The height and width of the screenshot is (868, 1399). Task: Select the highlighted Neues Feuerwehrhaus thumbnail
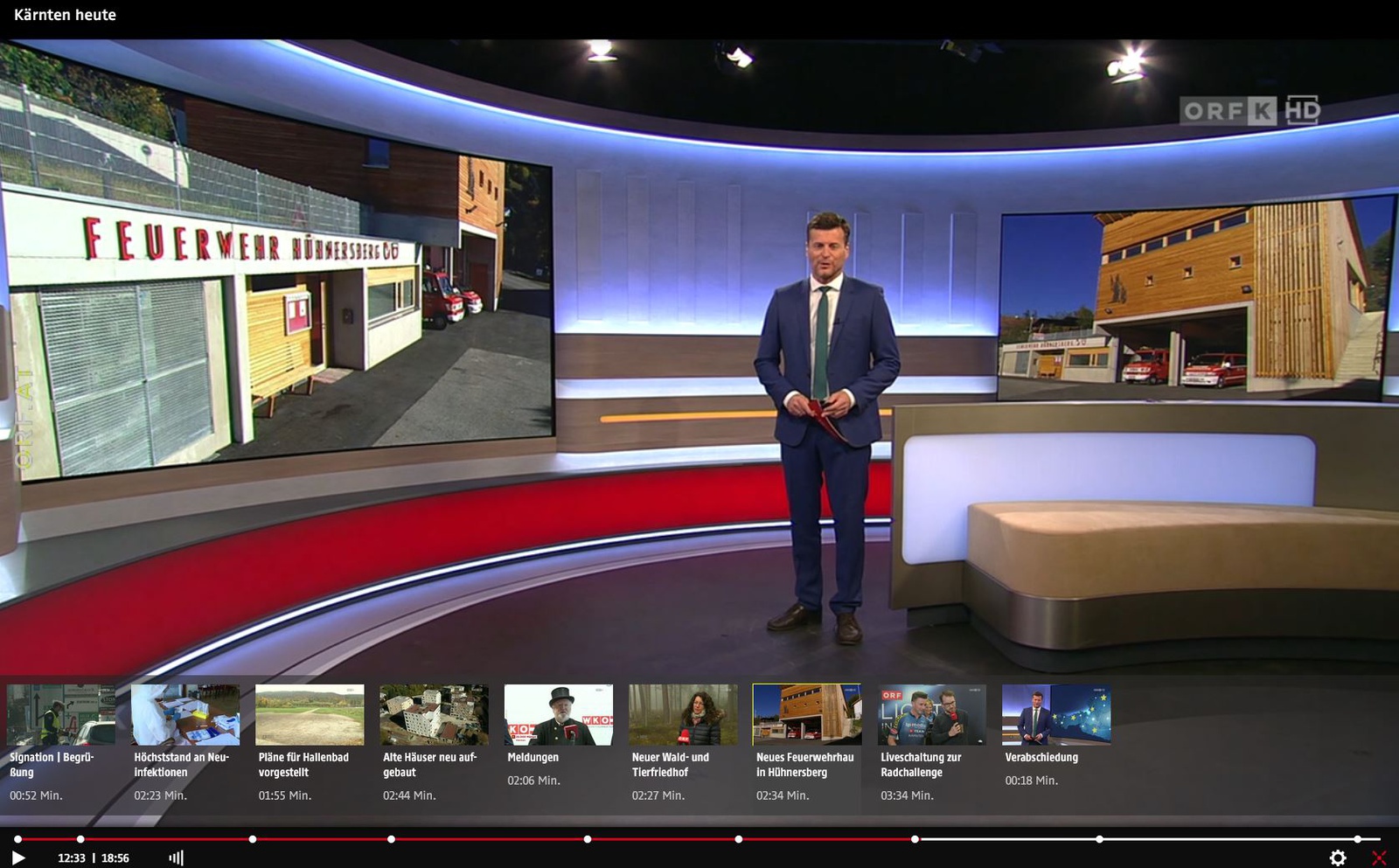[x=806, y=714]
